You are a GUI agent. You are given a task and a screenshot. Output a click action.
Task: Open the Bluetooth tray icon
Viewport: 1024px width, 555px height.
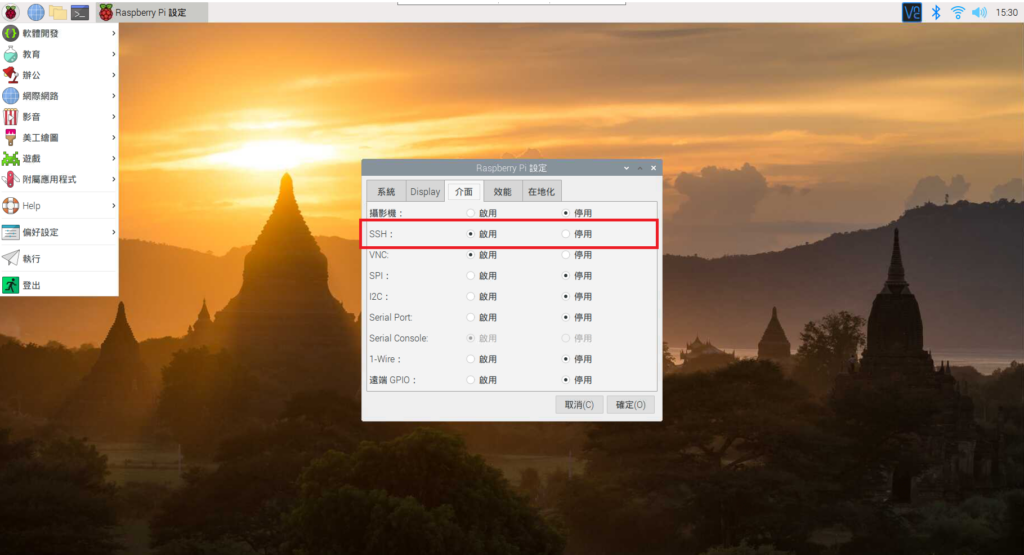[x=937, y=12]
